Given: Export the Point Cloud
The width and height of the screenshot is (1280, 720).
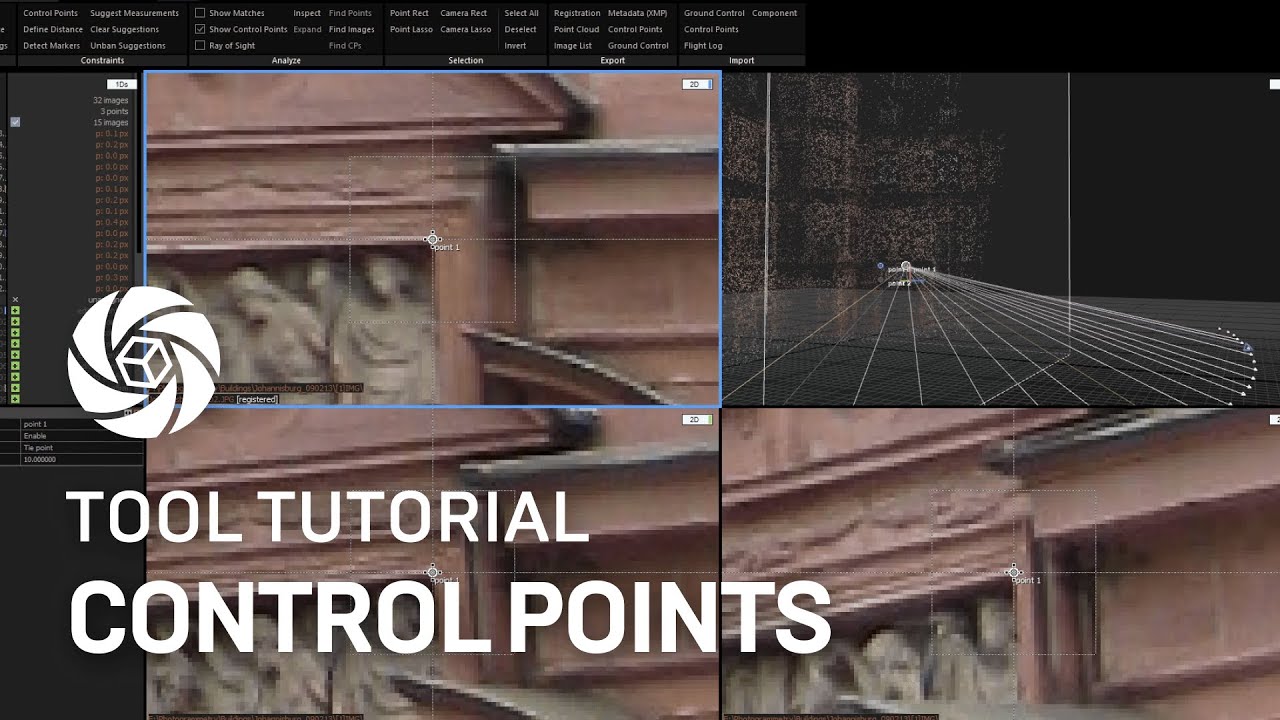Looking at the screenshot, I should (576, 29).
